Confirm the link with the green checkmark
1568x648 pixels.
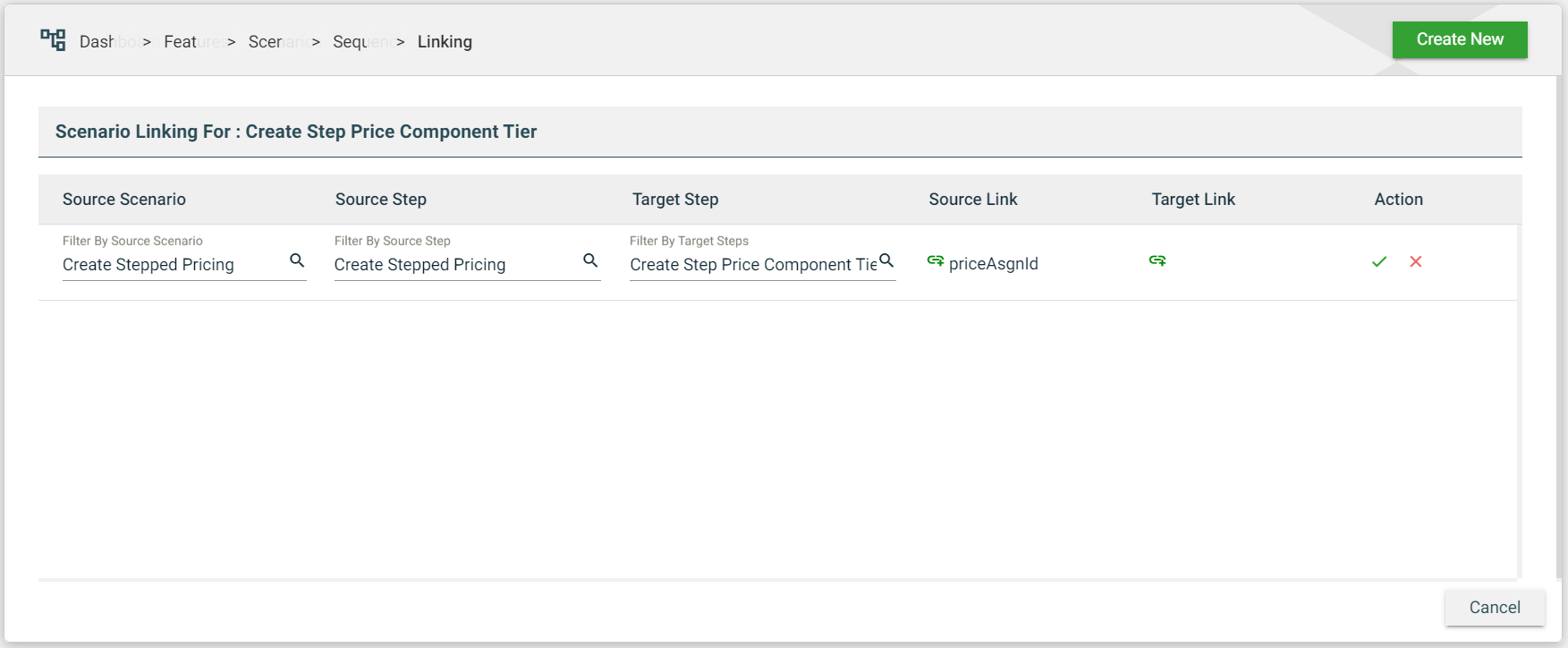tap(1379, 261)
